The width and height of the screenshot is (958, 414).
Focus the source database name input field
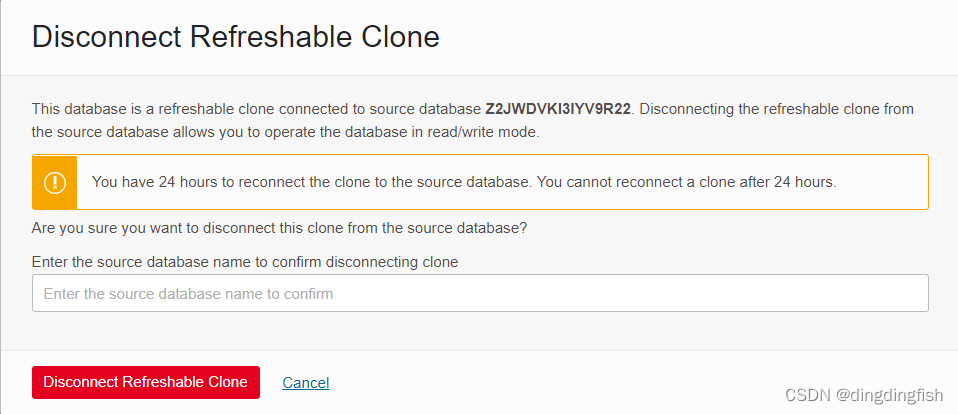pyautogui.click(x=480, y=293)
